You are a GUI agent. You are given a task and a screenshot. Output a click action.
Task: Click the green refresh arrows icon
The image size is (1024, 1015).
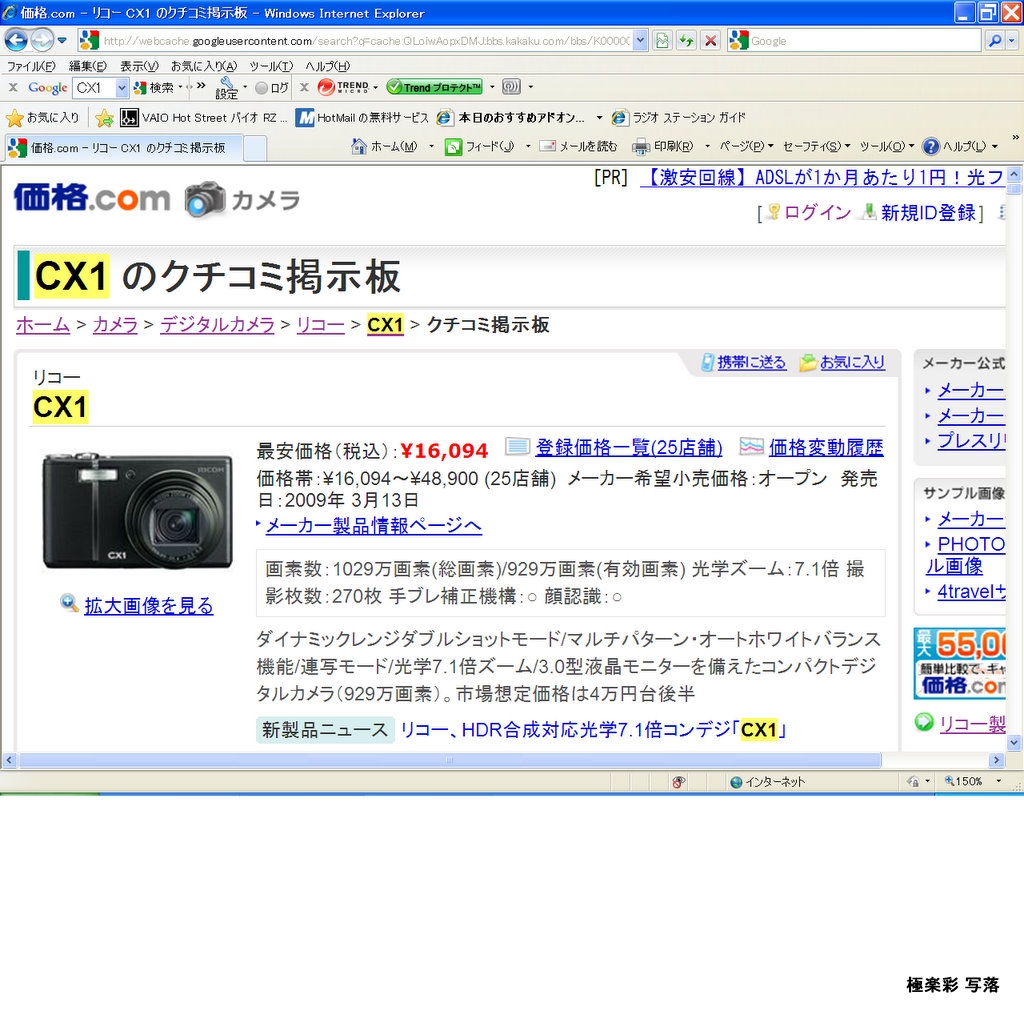coord(686,41)
